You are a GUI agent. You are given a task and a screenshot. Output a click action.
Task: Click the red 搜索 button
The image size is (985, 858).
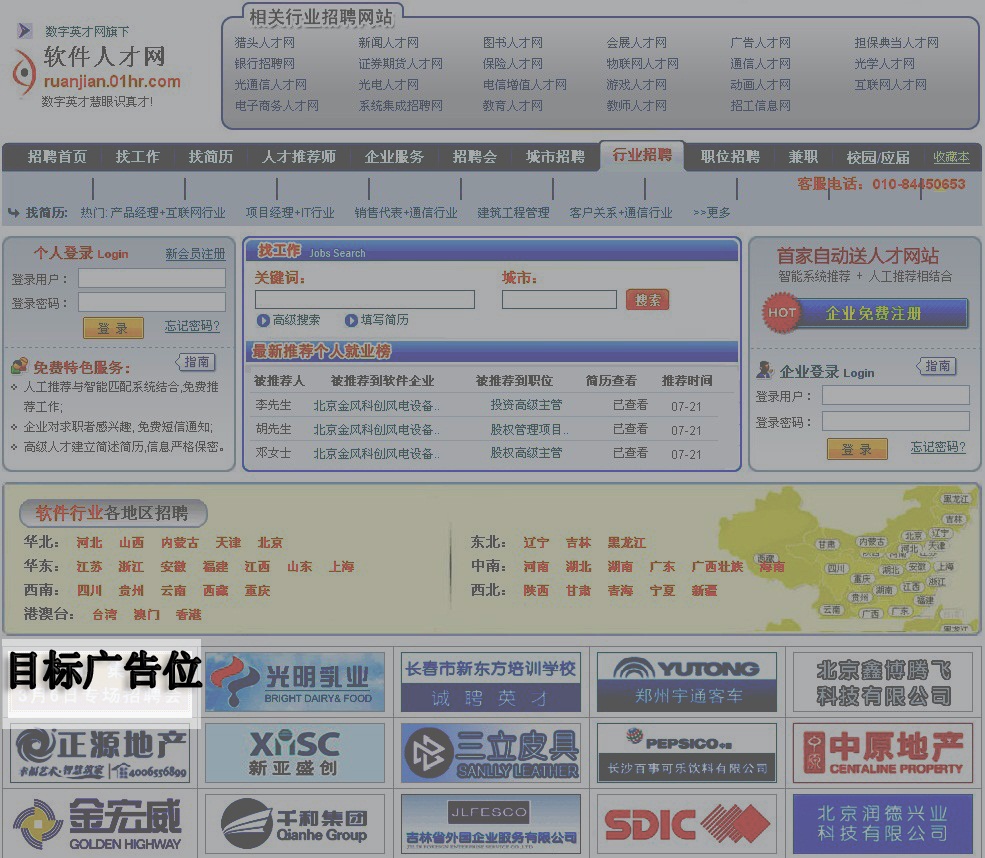[648, 300]
